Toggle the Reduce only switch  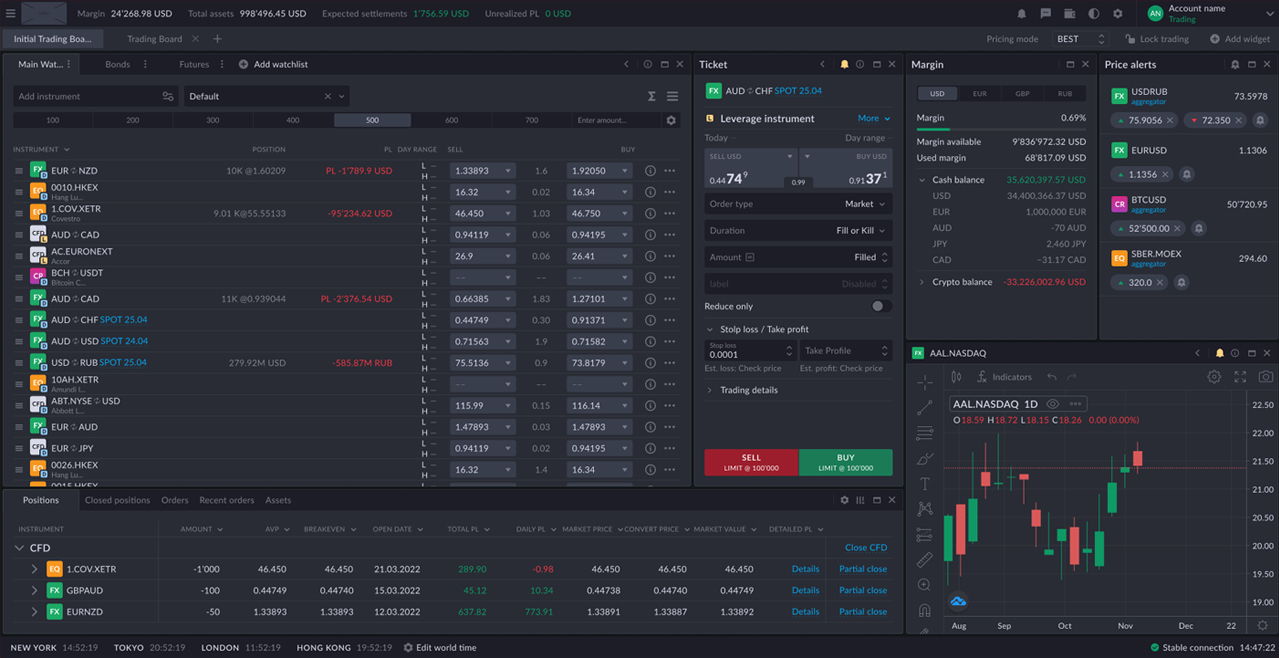(x=880, y=306)
